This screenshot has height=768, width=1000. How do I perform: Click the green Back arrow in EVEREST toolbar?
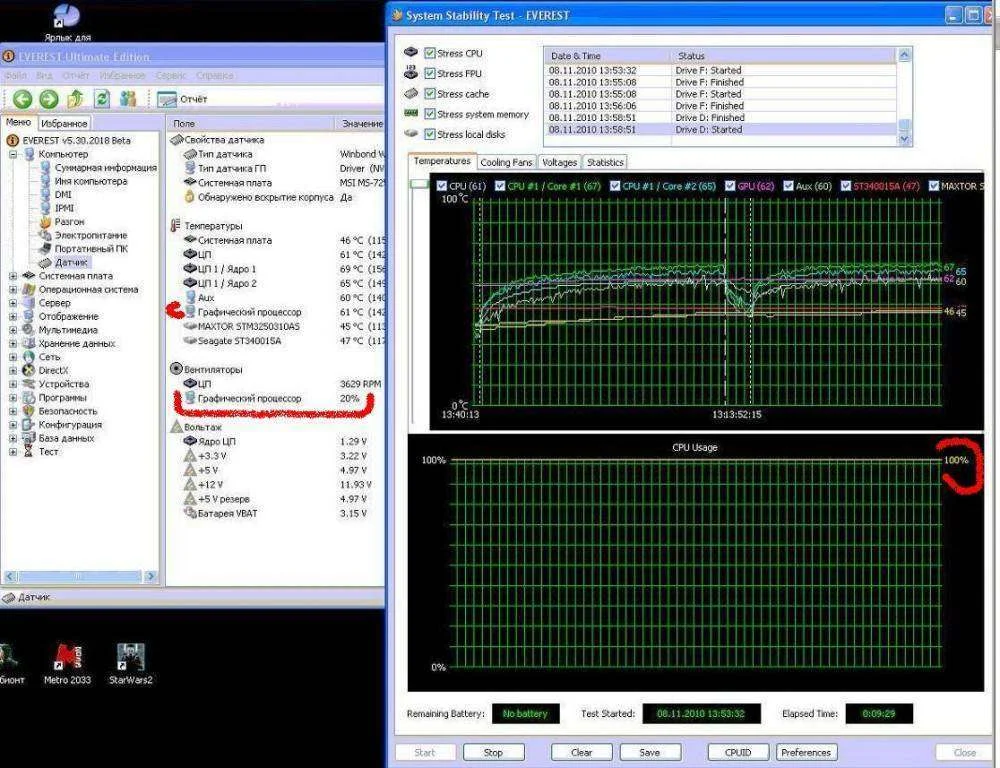click(22, 99)
